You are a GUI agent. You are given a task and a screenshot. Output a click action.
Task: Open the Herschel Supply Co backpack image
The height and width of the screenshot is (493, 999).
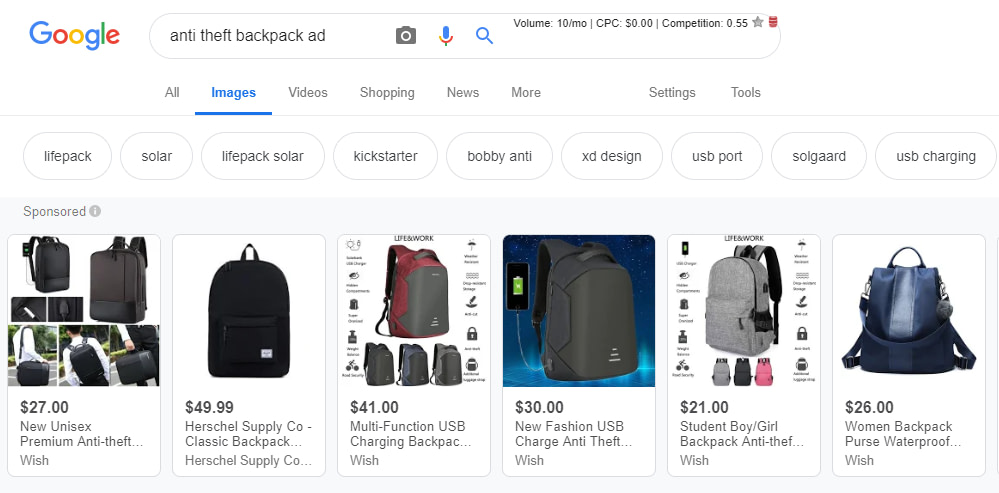[x=249, y=311]
